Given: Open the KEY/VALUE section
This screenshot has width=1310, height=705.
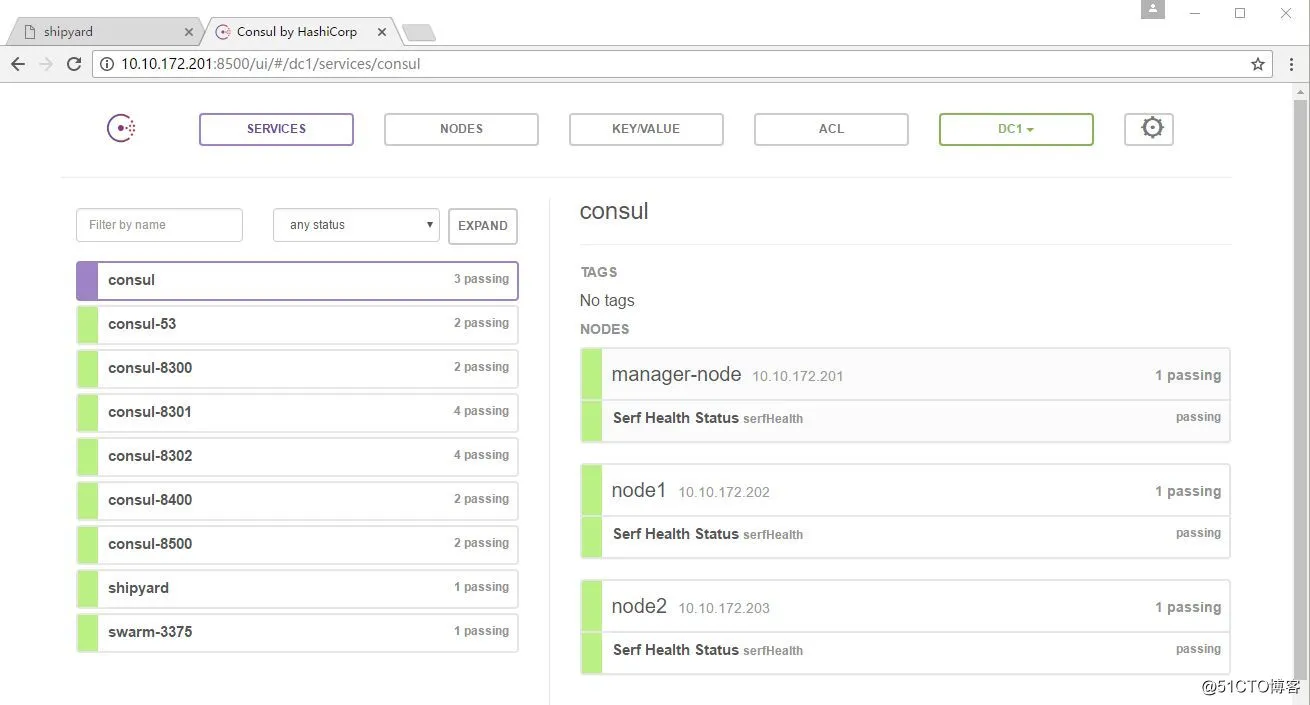Looking at the screenshot, I should (x=646, y=129).
